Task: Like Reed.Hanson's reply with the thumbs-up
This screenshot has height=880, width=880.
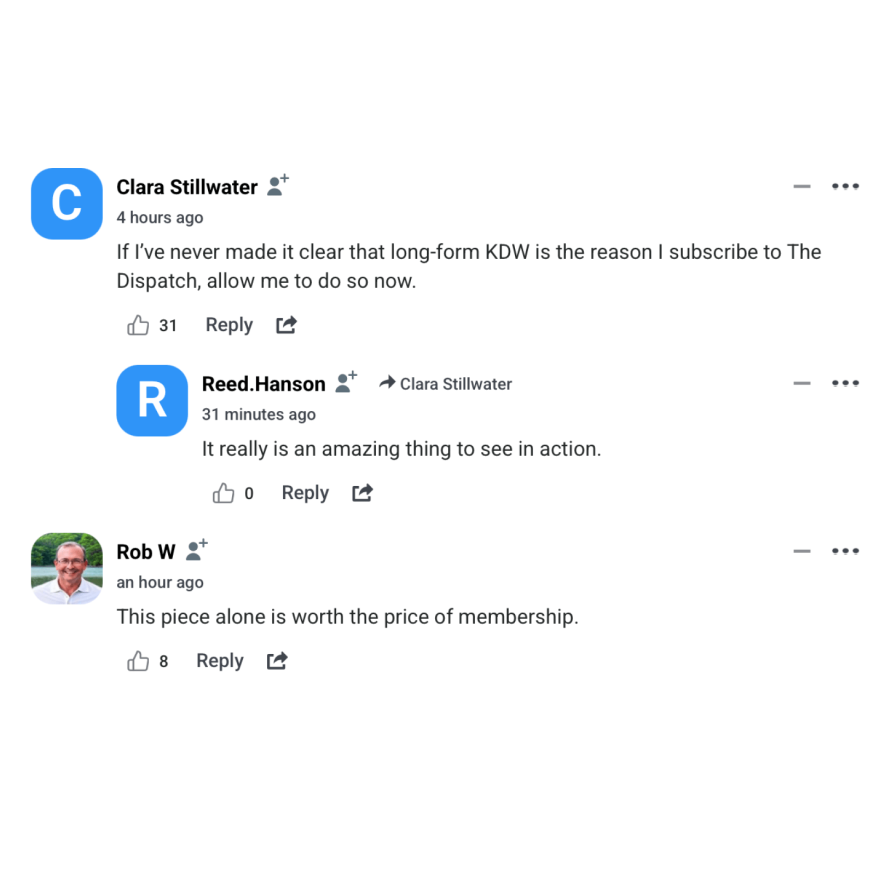Action: (223, 492)
